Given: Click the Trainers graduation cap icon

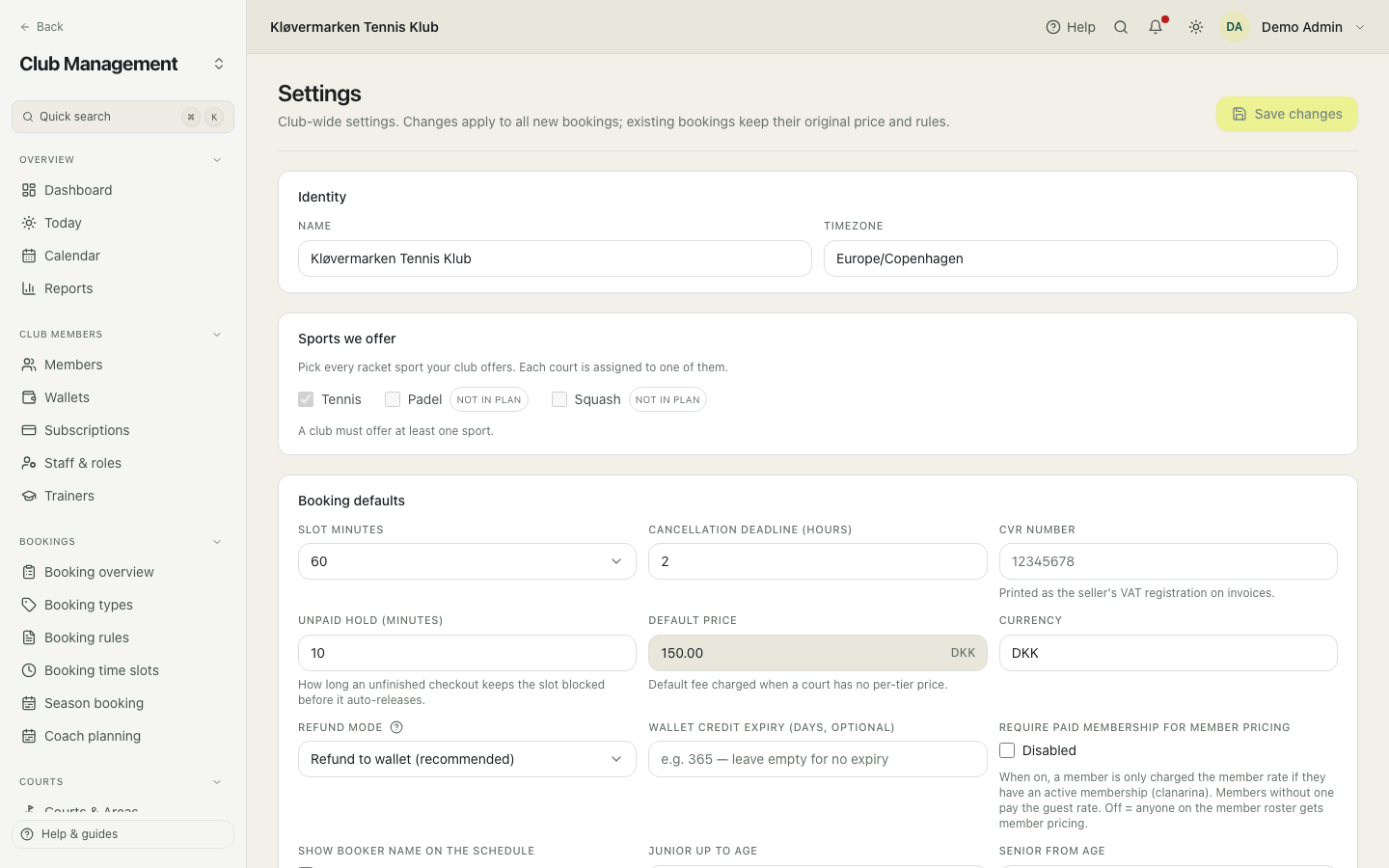Looking at the screenshot, I should [x=29, y=496].
